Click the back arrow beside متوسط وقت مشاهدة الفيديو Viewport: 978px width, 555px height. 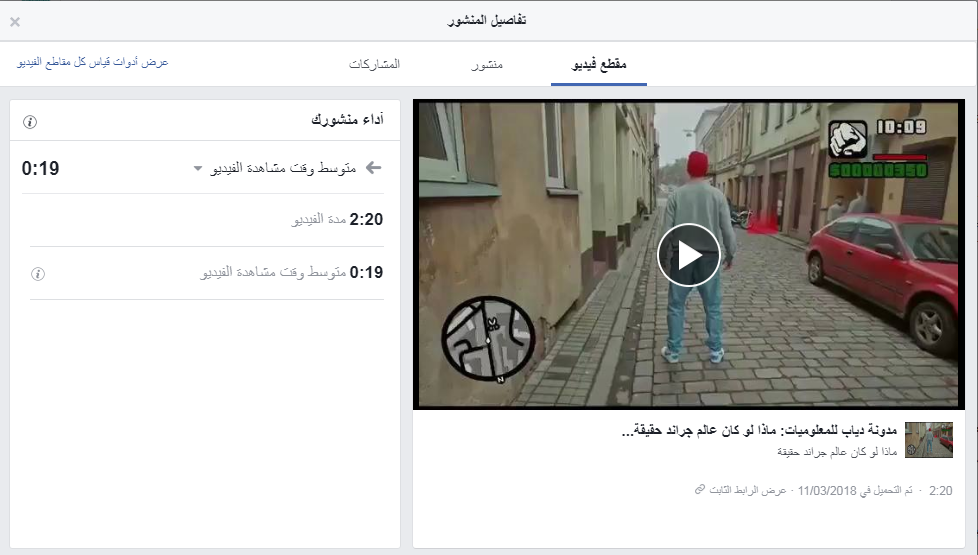tap(373, 168)
